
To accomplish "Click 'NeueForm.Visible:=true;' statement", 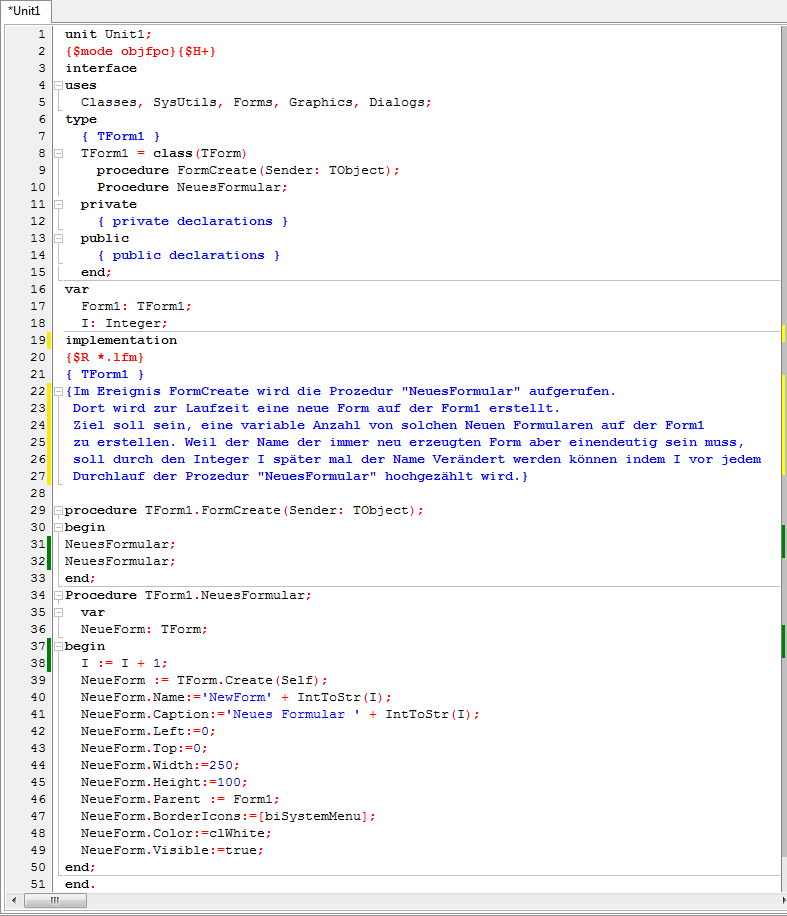I will pos(172,850).
